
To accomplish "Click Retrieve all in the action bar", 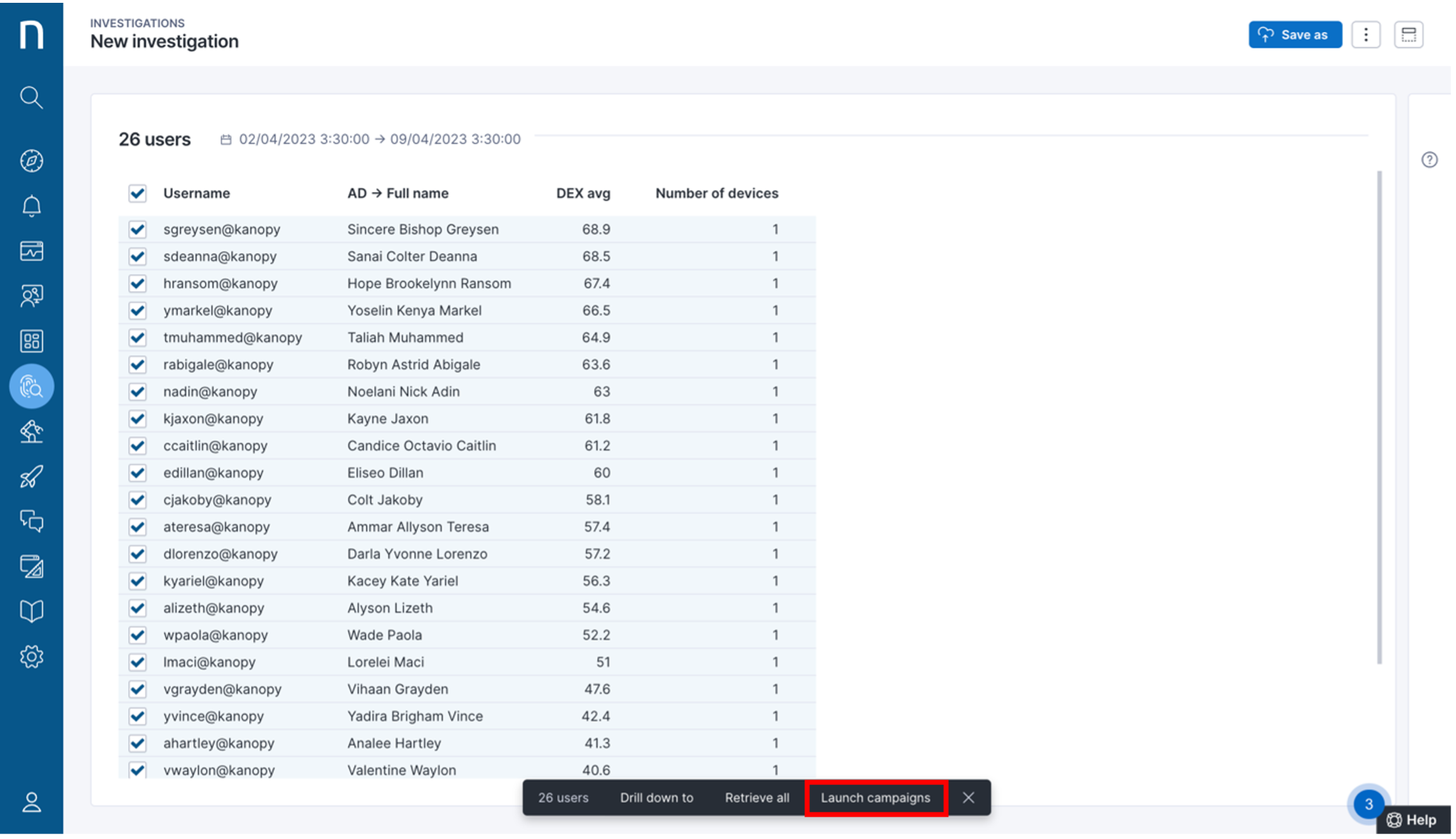I will 757,798.
